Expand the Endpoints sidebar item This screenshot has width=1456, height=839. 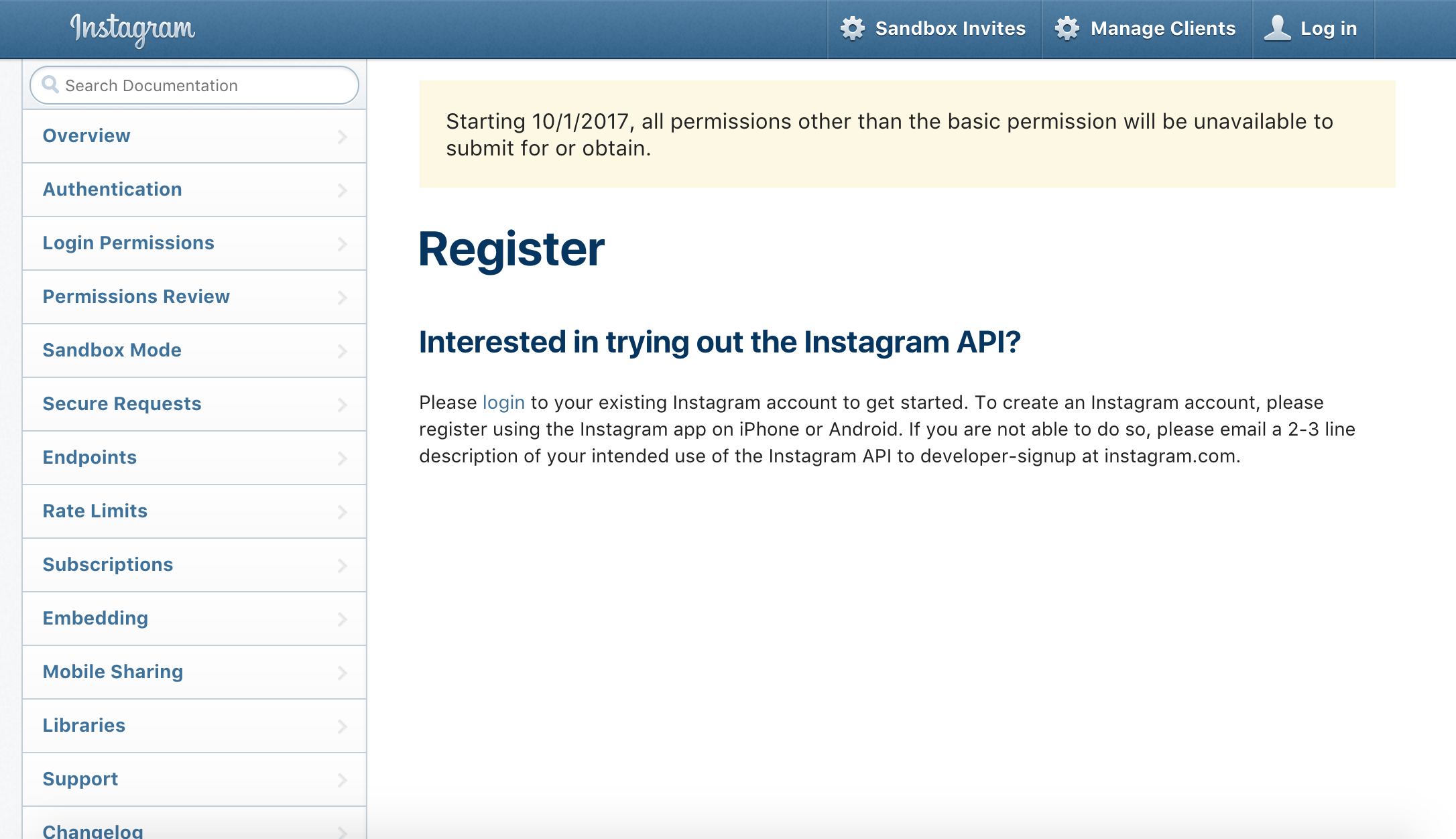[343, 457]
